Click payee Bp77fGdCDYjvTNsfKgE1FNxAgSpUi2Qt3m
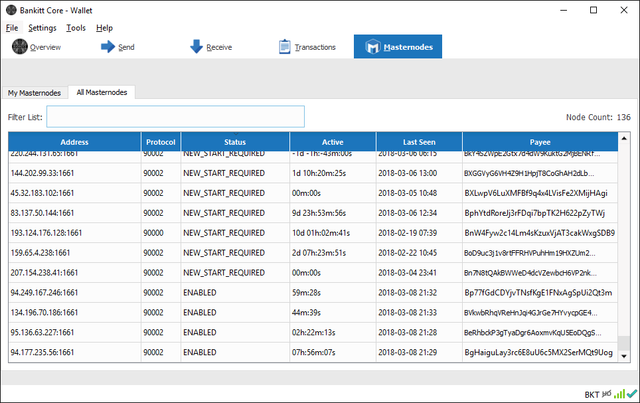 pyautogui.click(x=538, y=293)
